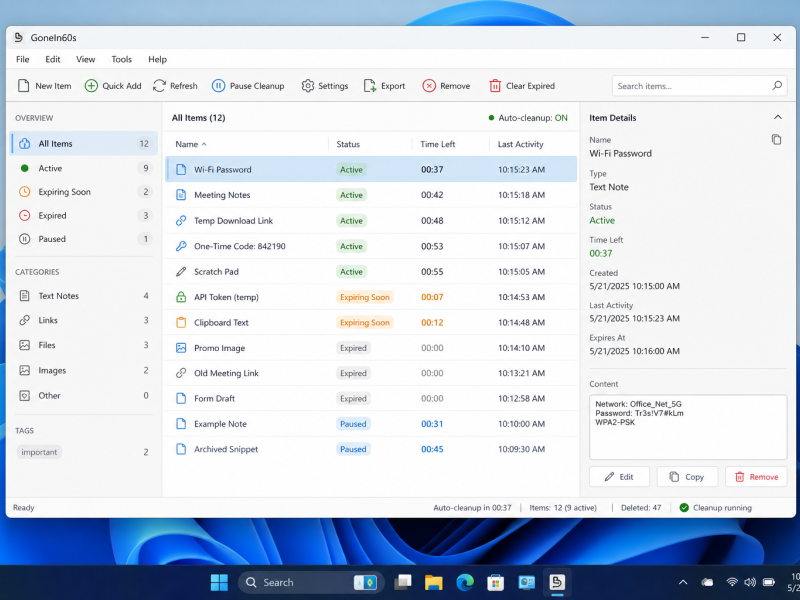Toggle the Auto-cleanup: ON indicator
This screenshot has height=600, width=800.
tap(528, 118)
